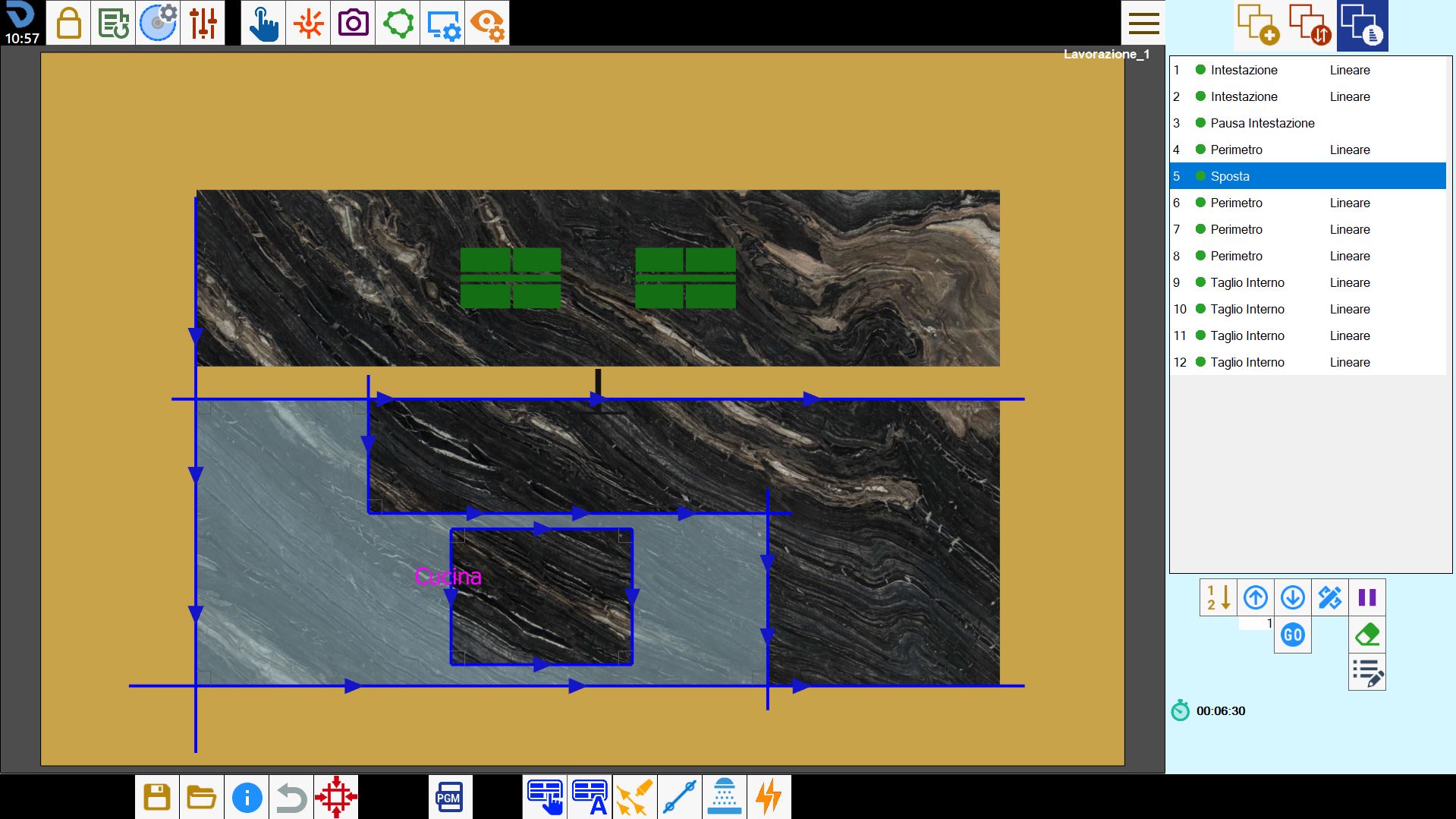This screenshot has height=819, width=1456.
Task: Click the Cucina label on slab
Action: click(x=448, y=577)
